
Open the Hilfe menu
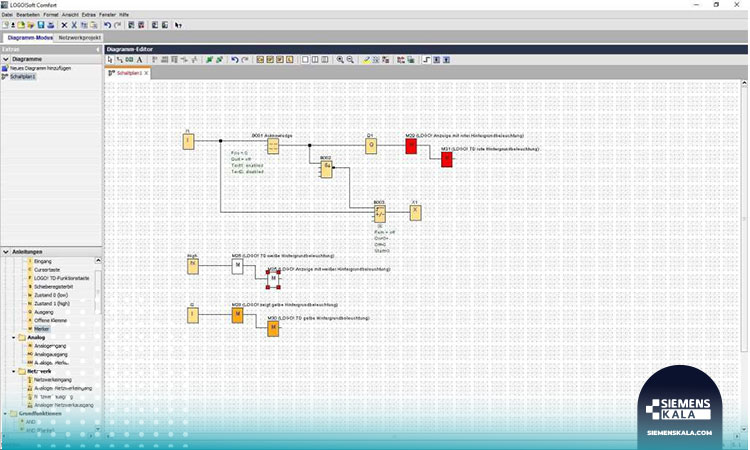click(124, 15)
